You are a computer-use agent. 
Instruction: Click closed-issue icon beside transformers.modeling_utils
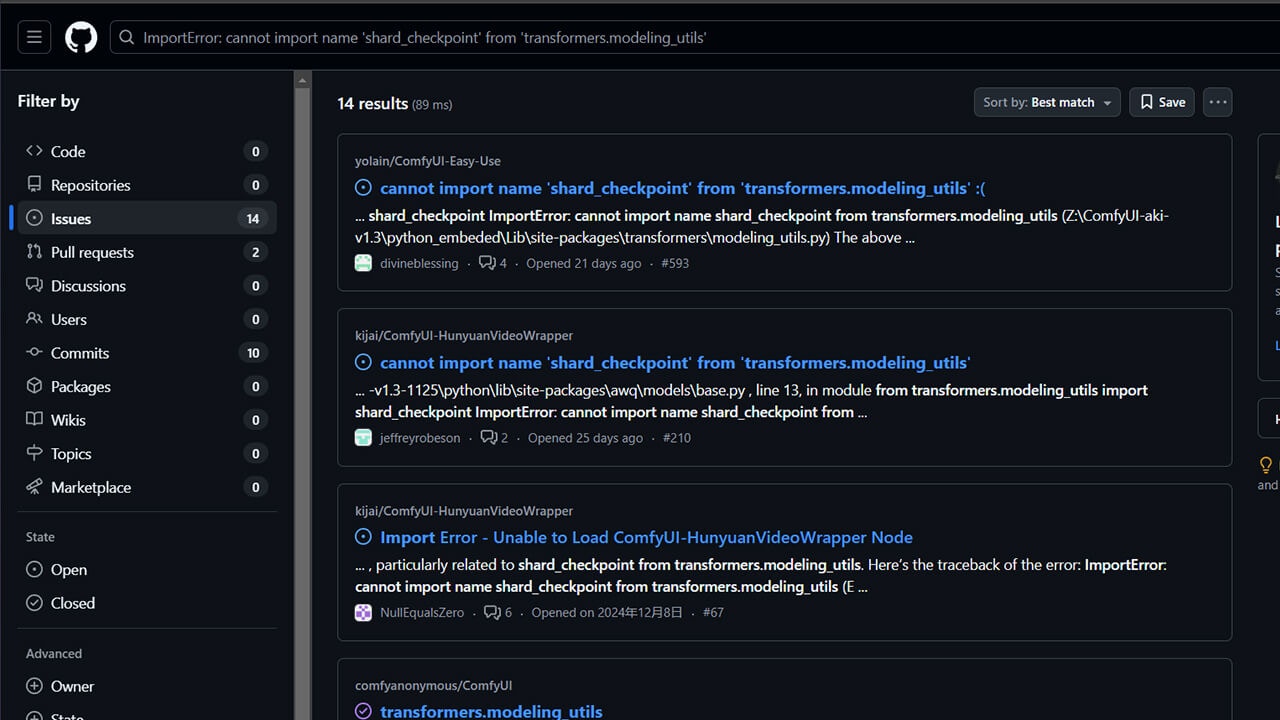click(363, 712)
